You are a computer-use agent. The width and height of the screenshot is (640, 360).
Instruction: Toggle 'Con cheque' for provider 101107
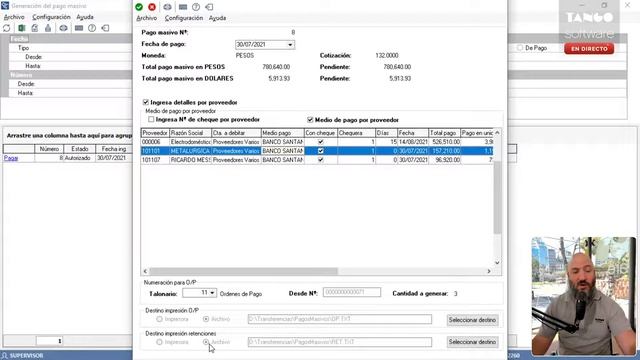pyautogui.click(x=321, y=160)
